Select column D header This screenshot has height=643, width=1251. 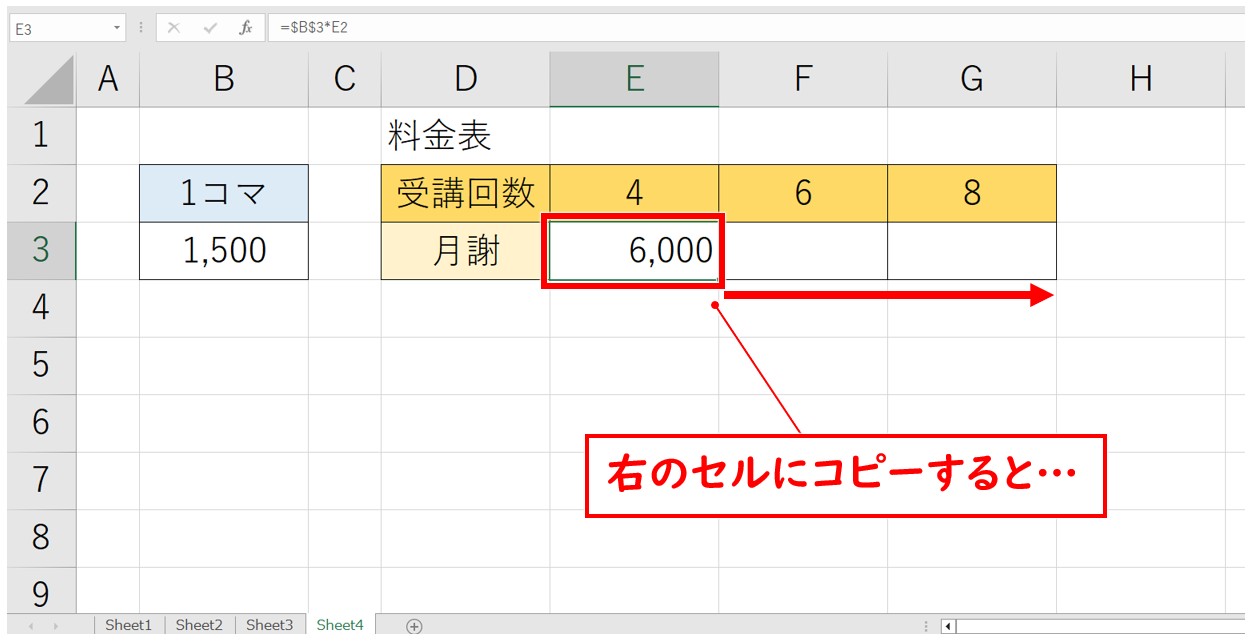466,80
